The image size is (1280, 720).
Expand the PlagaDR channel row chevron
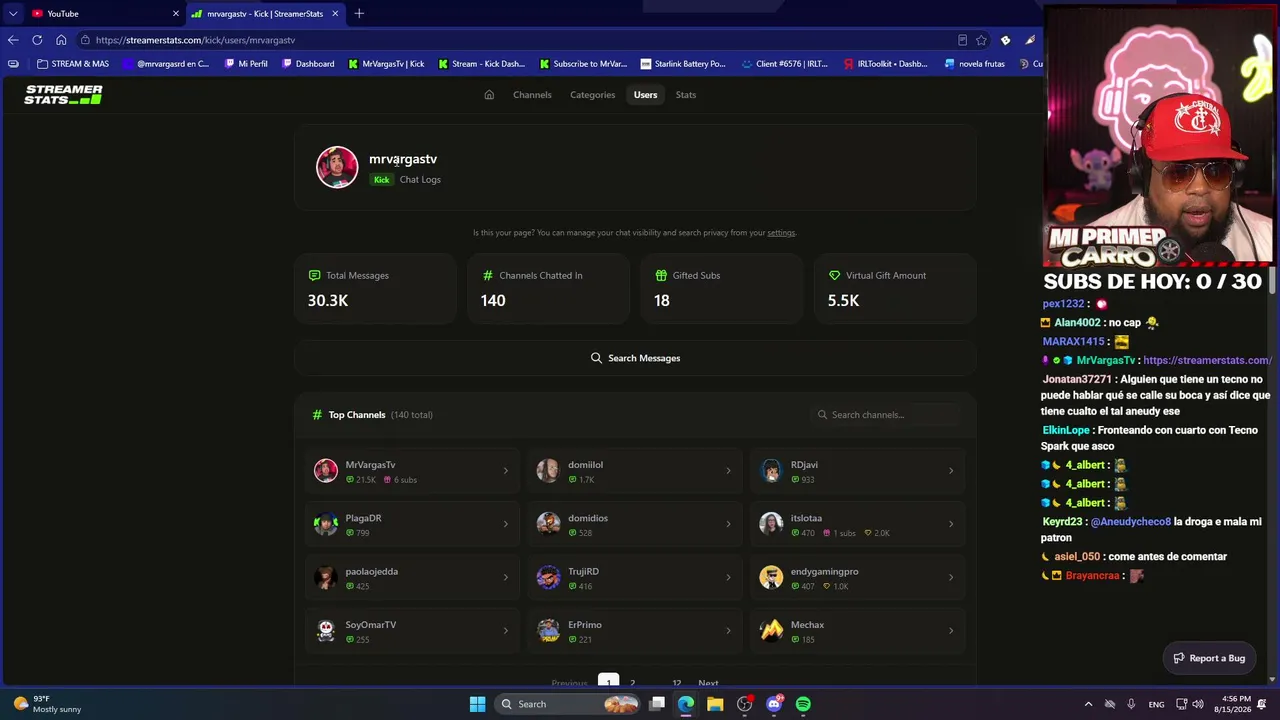tap(505, 524)
